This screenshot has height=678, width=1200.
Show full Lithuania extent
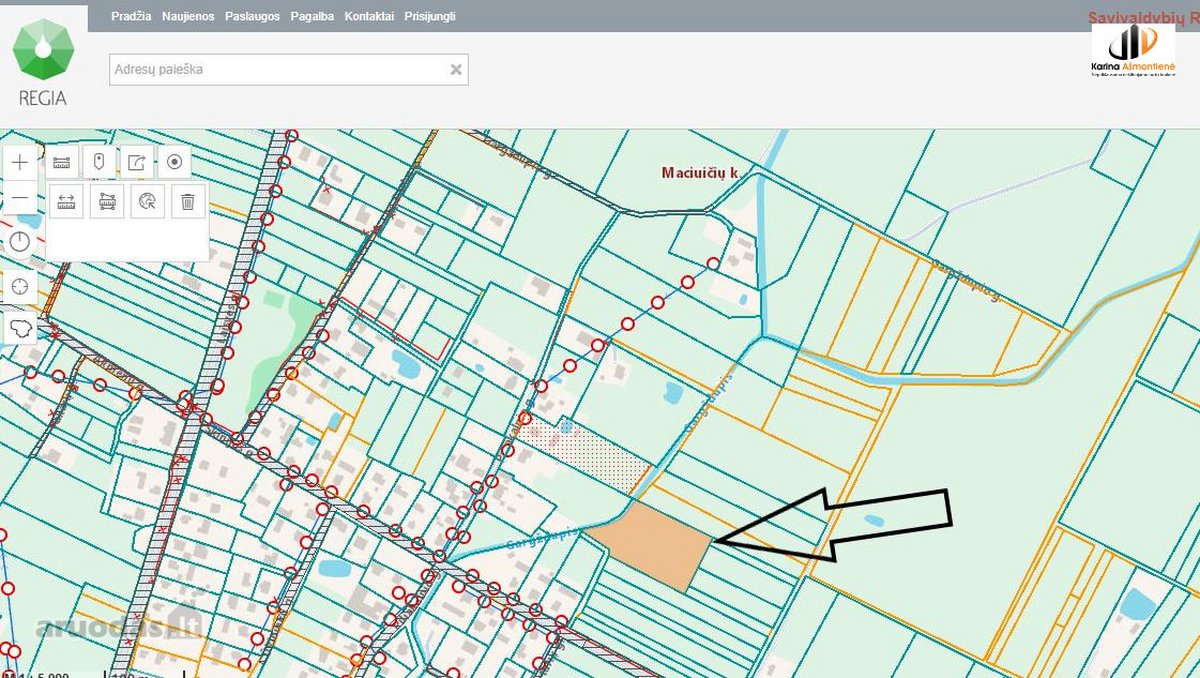coord(21,327)
